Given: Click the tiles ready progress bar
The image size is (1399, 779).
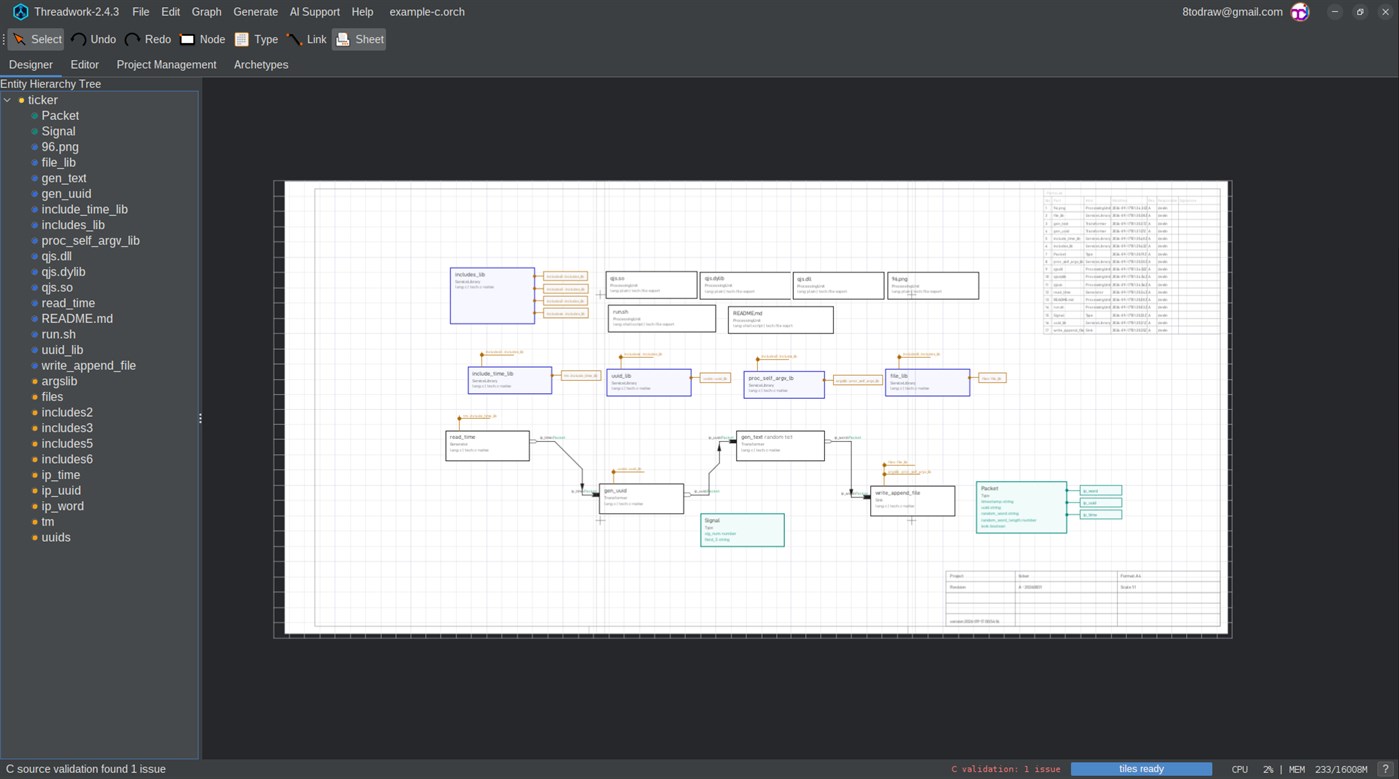Looking at the screenshot, I should pyautogui.click(x=1141, y=769).
